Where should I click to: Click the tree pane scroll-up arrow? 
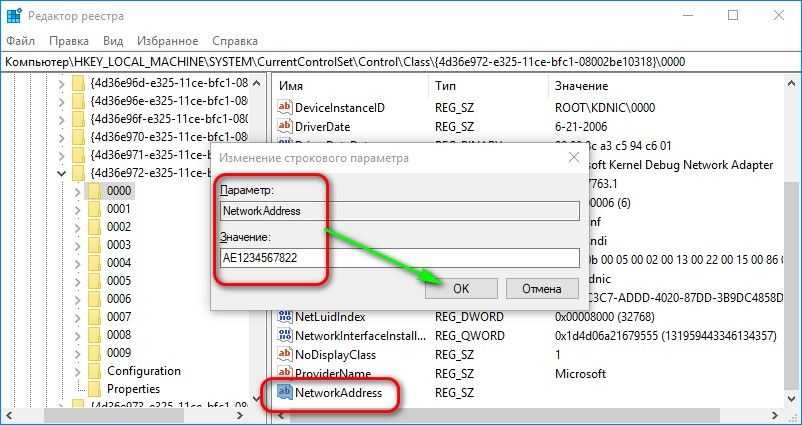point(257,83)
